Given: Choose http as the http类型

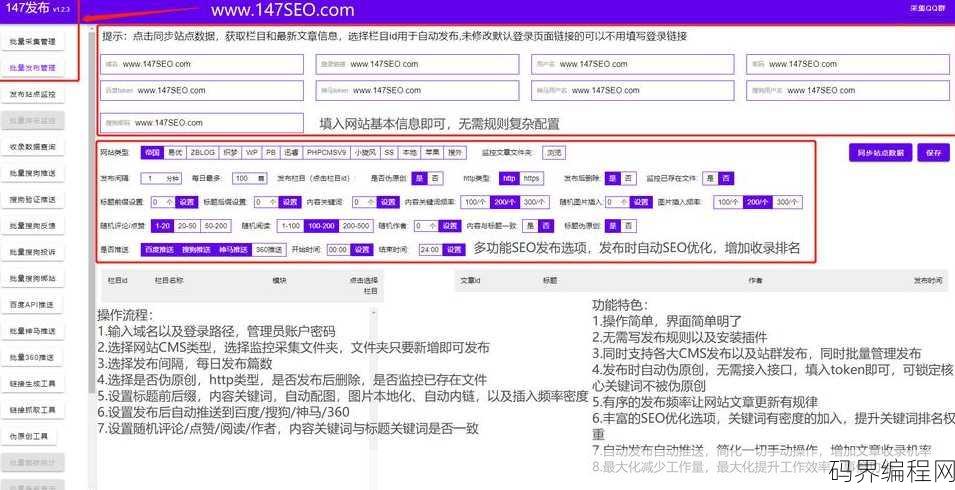Looking at the screenshot, I should pos(509,178).
